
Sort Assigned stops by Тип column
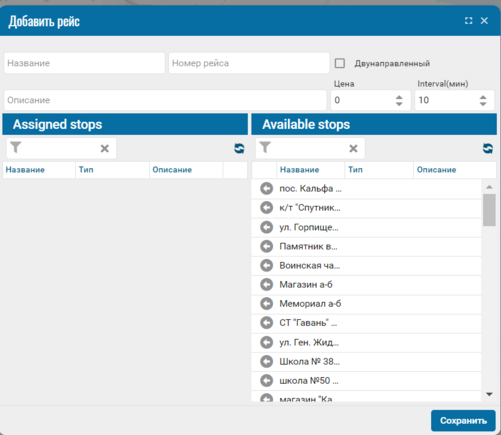click(x=86, y=170)
